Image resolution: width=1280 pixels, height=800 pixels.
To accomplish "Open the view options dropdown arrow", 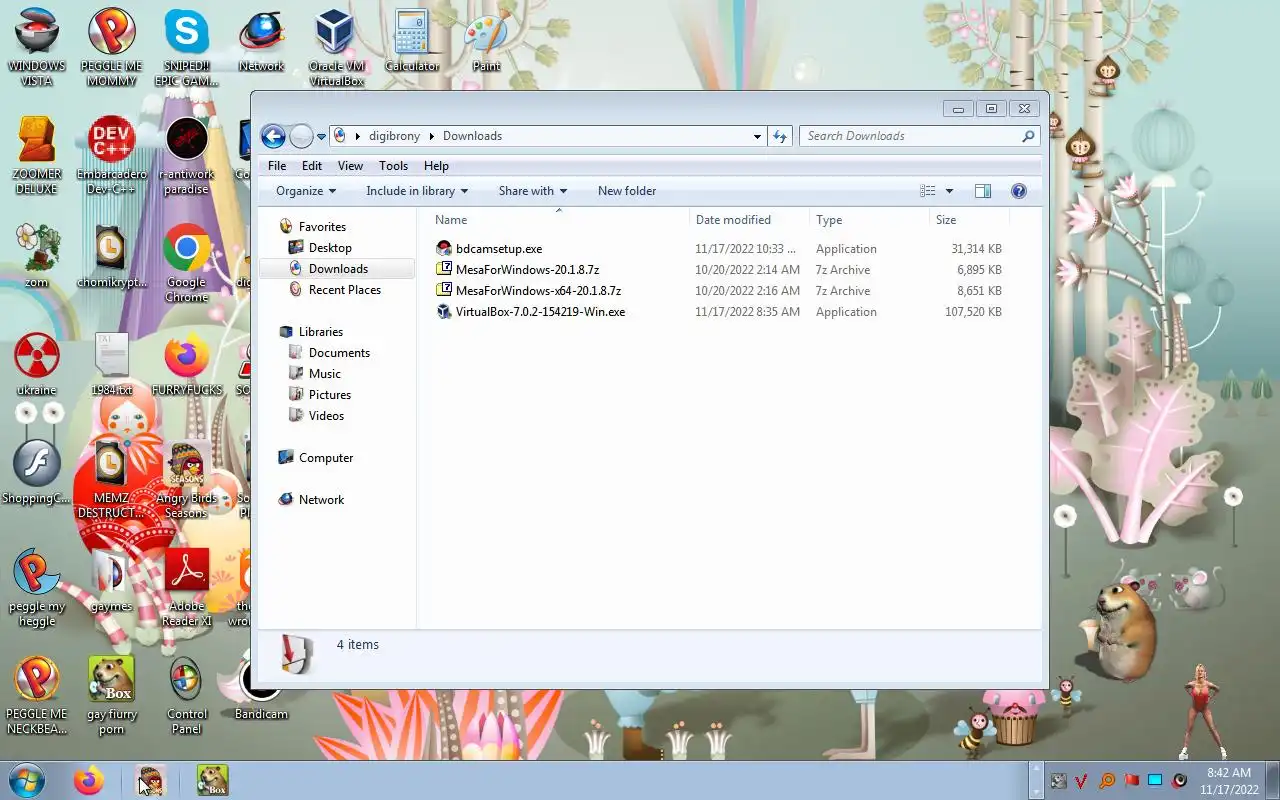I will (x=949, y=191).
